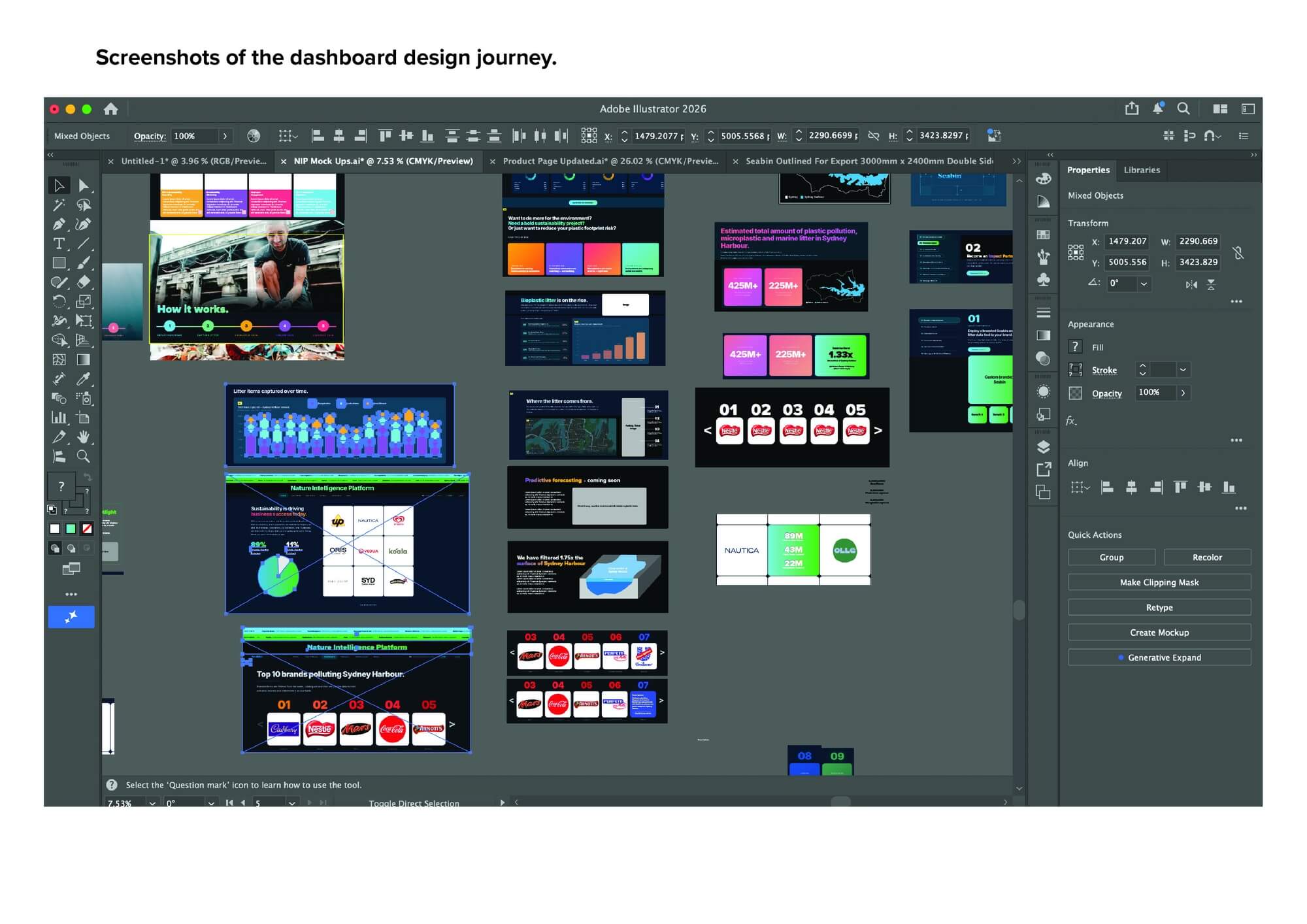The width and height of the screenshot is (1307, 924).
Task: Select the Rotate tool
Action: (59, 302)
